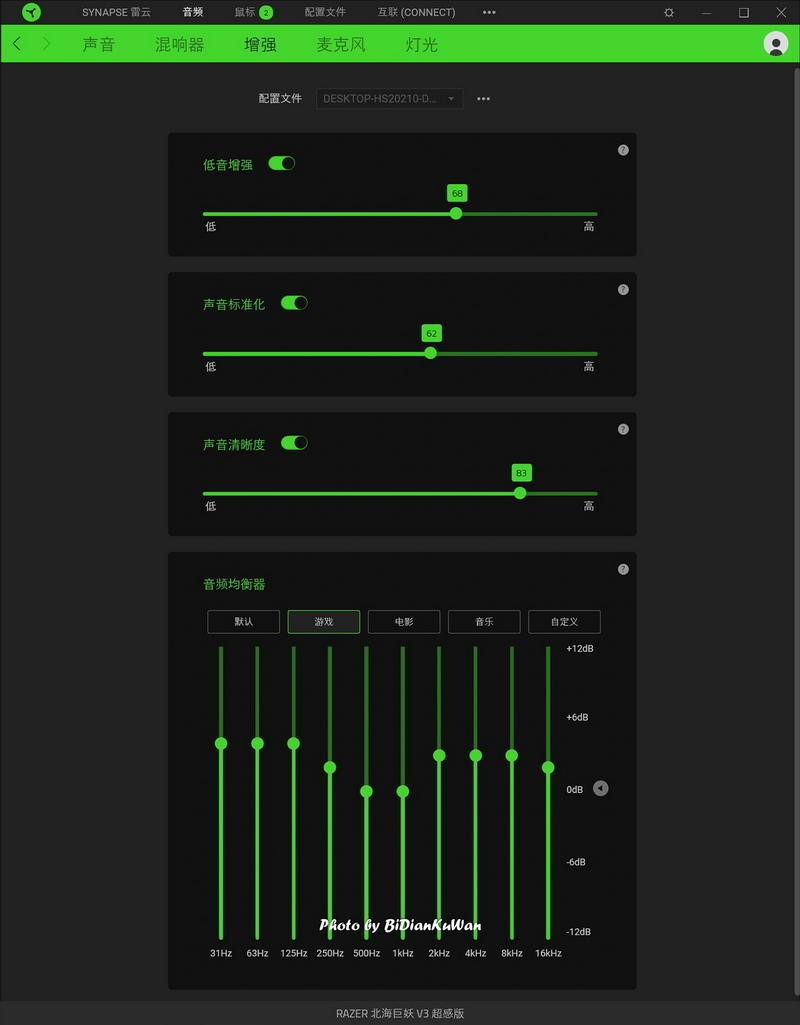Click the 低音增强 slider handle at 68

point(456,213)
